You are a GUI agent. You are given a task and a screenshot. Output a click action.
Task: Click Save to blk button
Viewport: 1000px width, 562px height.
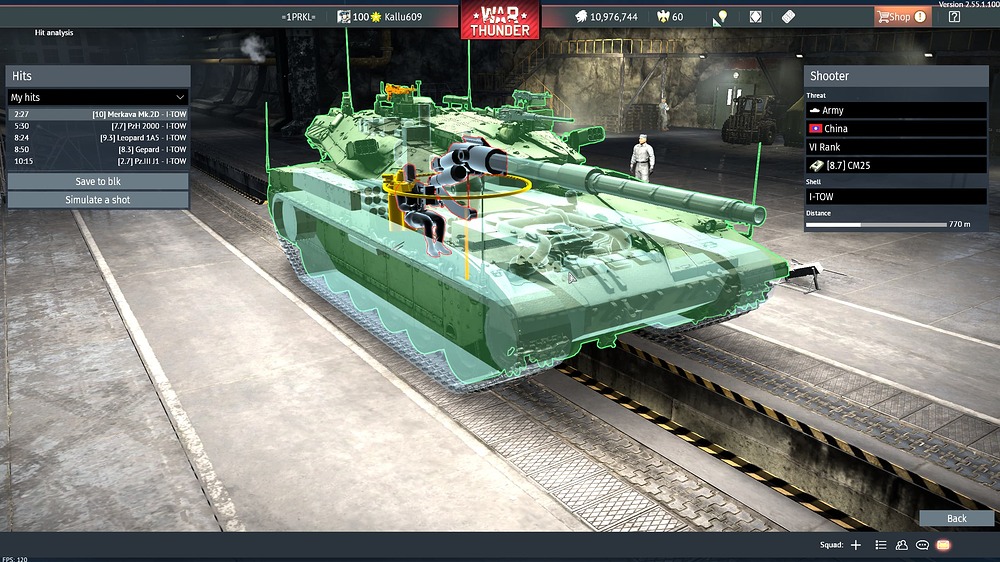[98, 181]
